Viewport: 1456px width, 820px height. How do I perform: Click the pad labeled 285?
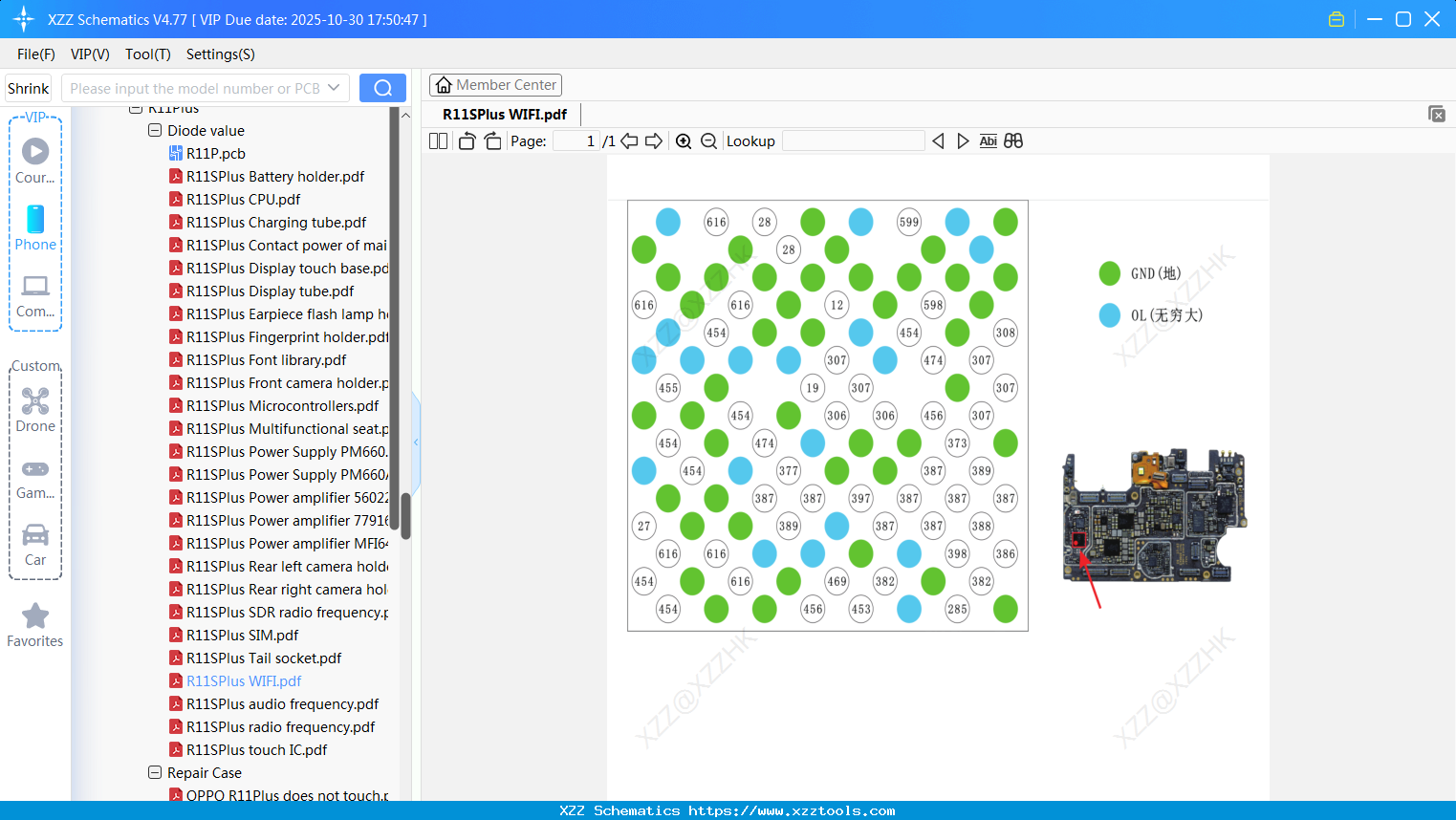coord(957,609)
